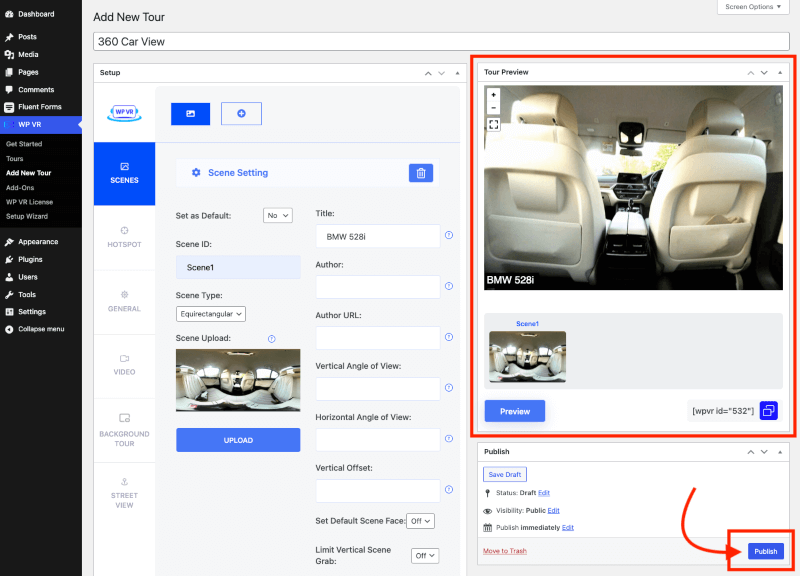The image size is (800, 576).
Task: Show help for Author URL field
Action: coord(449,337)
